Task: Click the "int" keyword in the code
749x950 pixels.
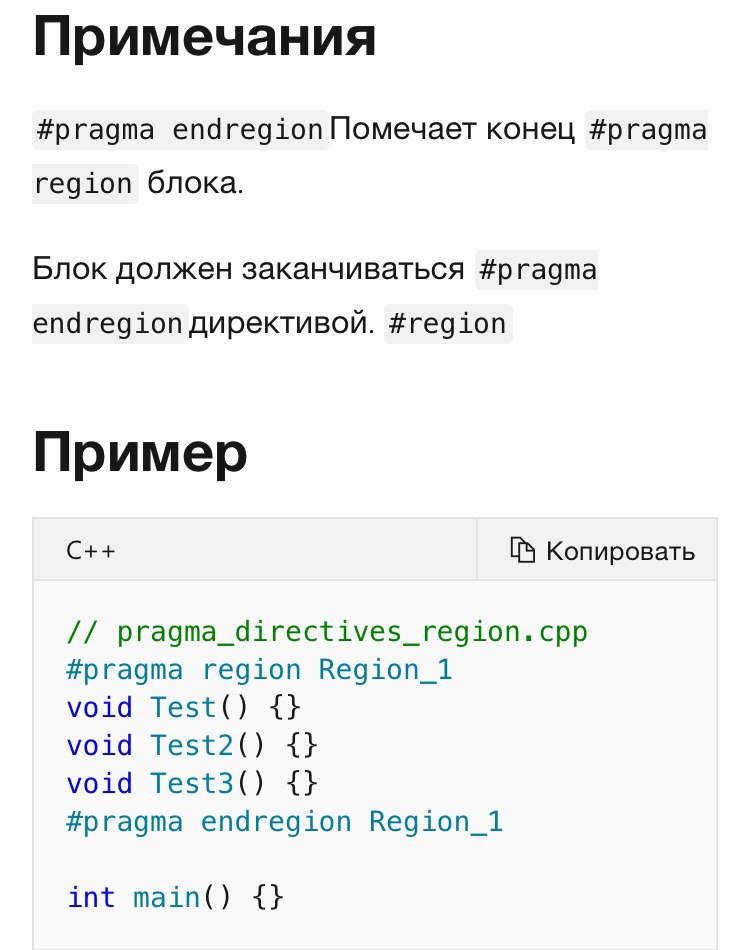Action: tap(91, 897)
